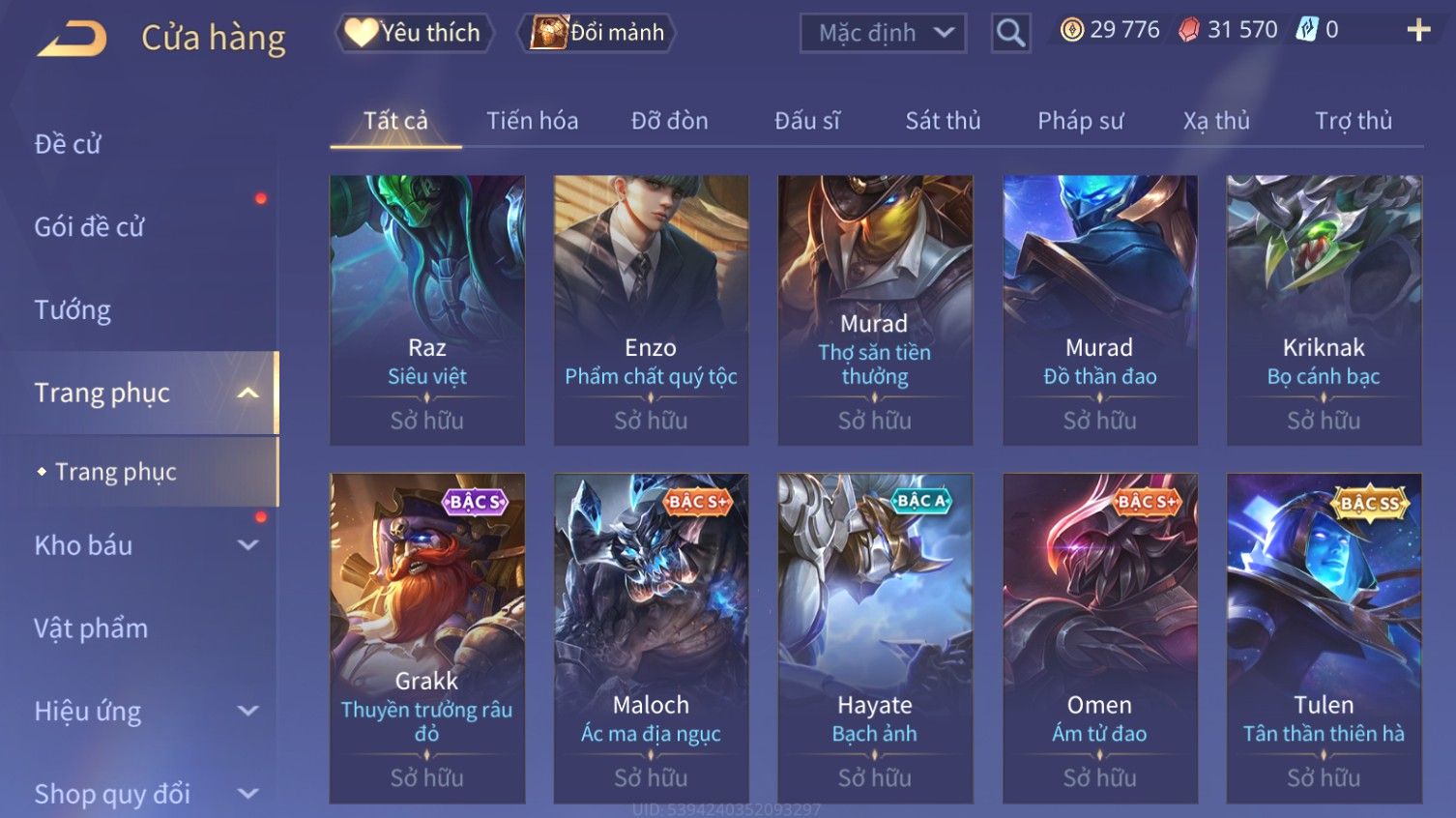Click the gold coin balance icon

point(1071,30)
